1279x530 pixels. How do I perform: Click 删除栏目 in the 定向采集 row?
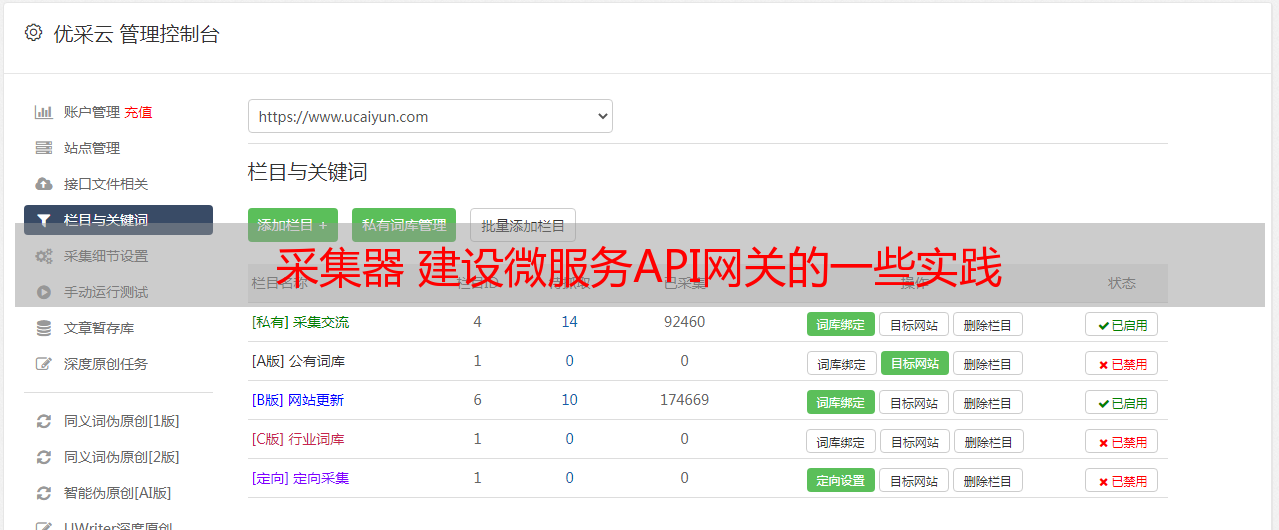pos(988,480)
